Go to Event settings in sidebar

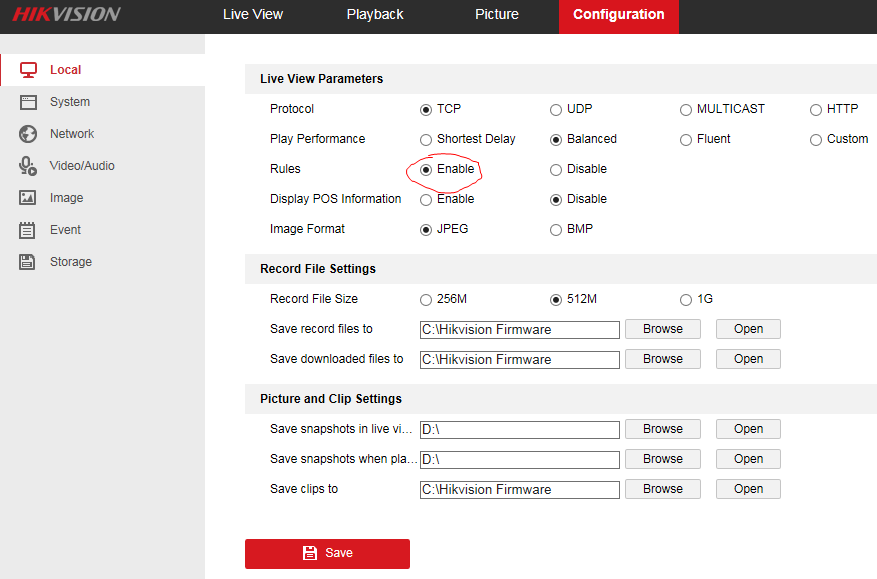point(102,230)
